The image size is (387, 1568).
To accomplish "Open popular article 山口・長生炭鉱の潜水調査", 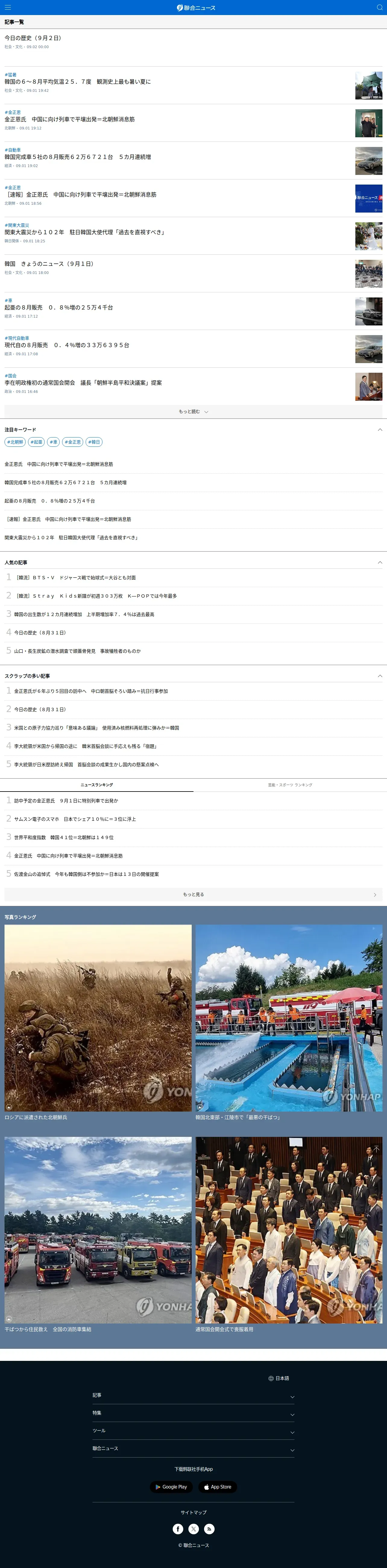I will (77, 651).
